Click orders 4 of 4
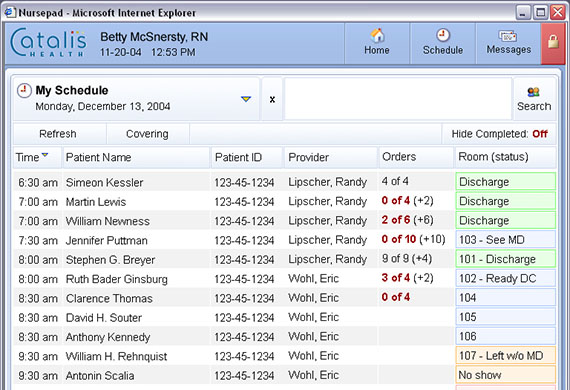570x390 pixels. [395, 181]
